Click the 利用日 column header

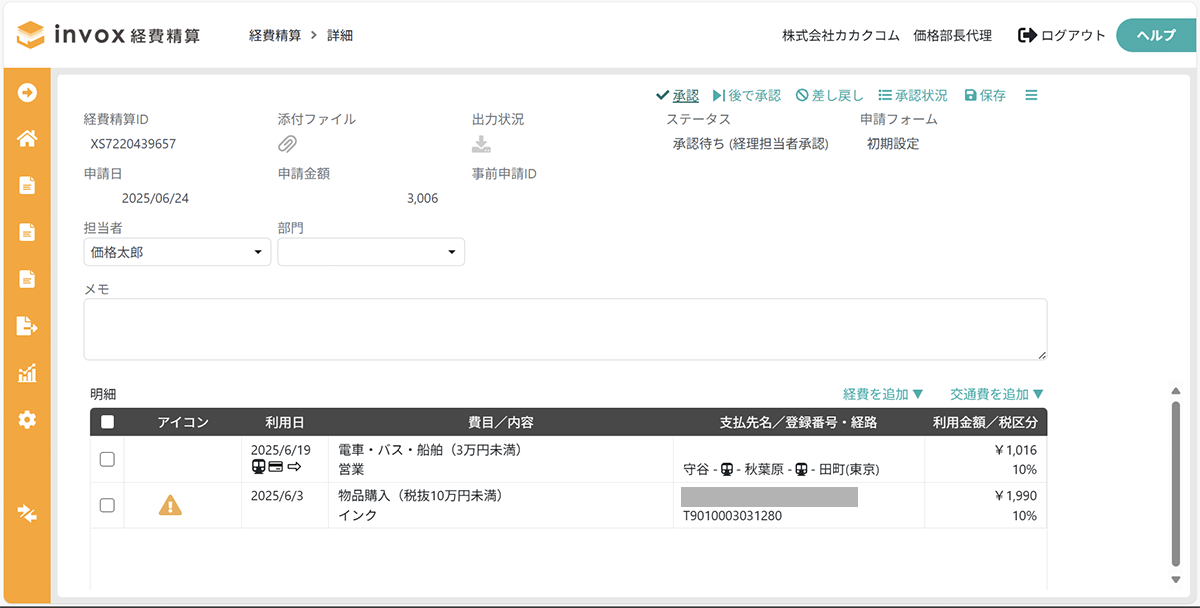pos(284,422)
